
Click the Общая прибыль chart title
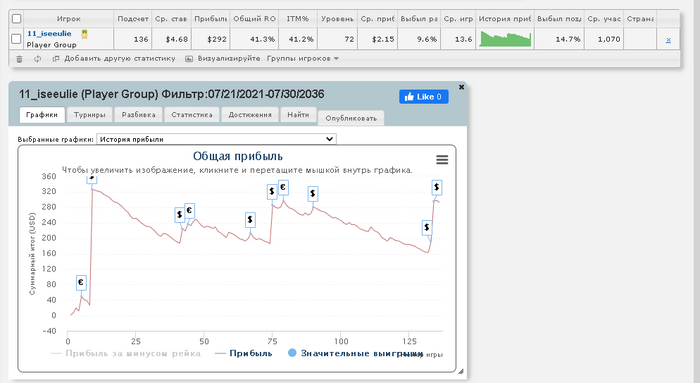pos(238,156)
